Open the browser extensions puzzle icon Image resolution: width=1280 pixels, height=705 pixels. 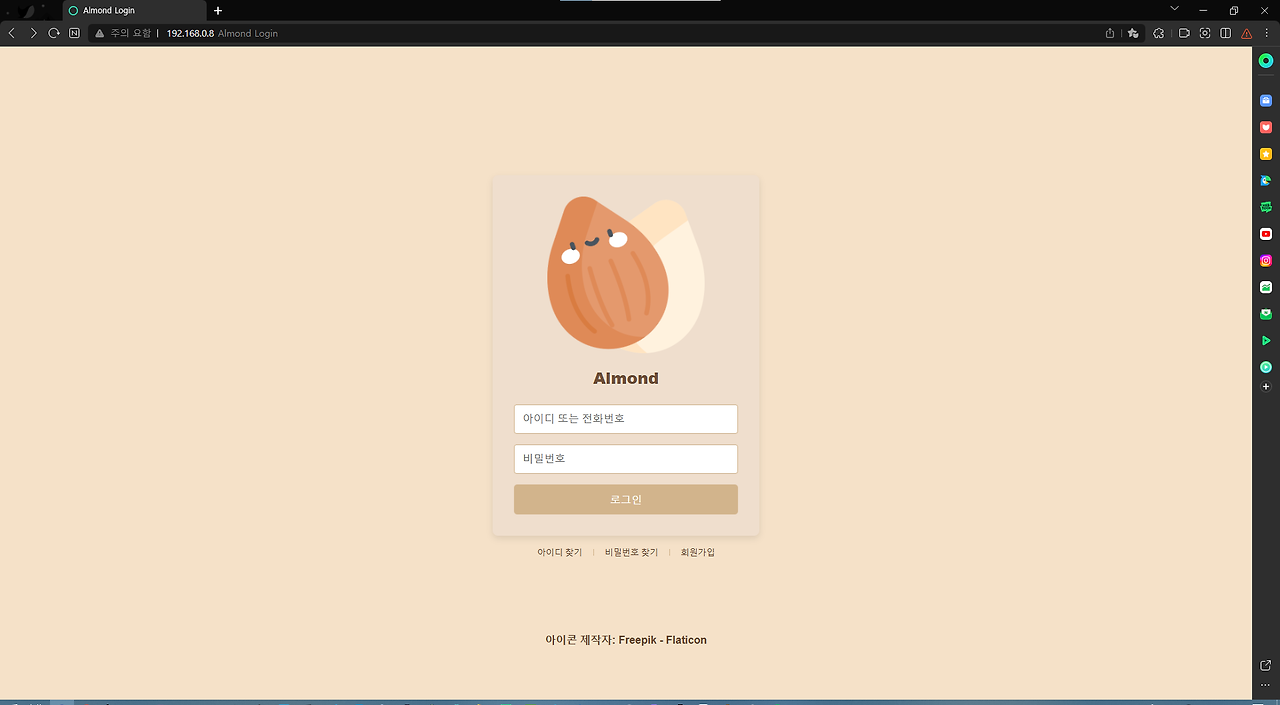click(1159, 33)
